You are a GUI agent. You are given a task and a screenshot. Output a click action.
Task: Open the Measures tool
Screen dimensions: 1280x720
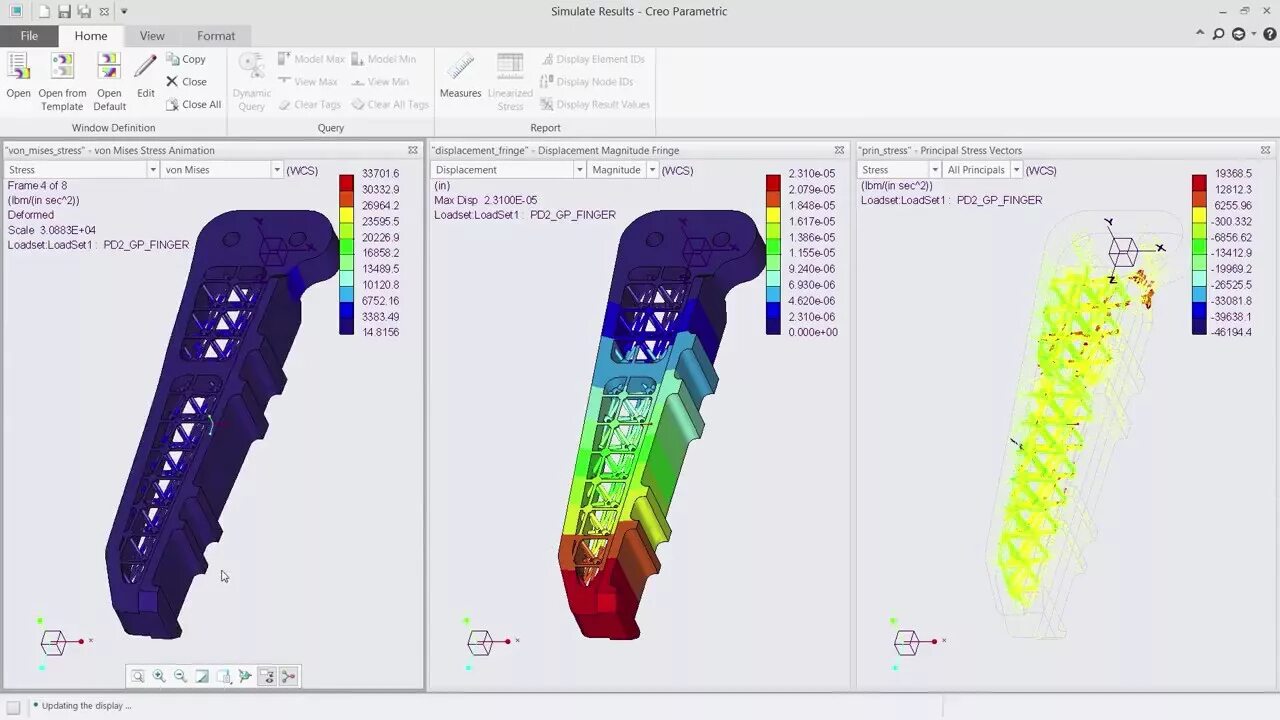coord(460,76)
